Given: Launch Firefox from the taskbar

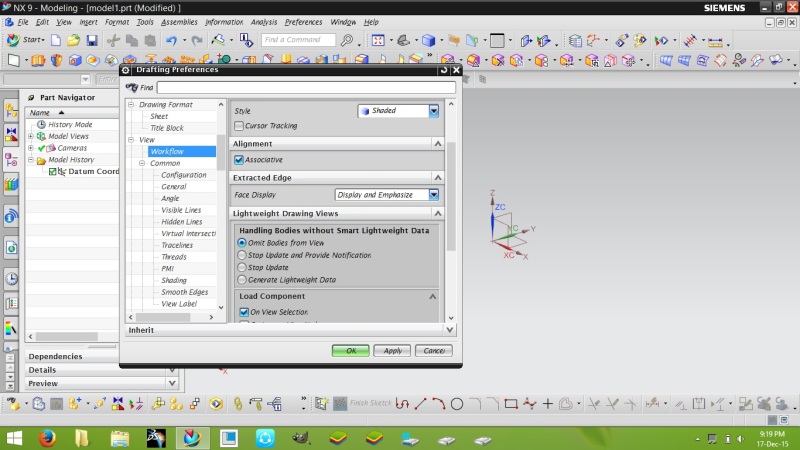Looking at the screenshot, I should point(47,438).
